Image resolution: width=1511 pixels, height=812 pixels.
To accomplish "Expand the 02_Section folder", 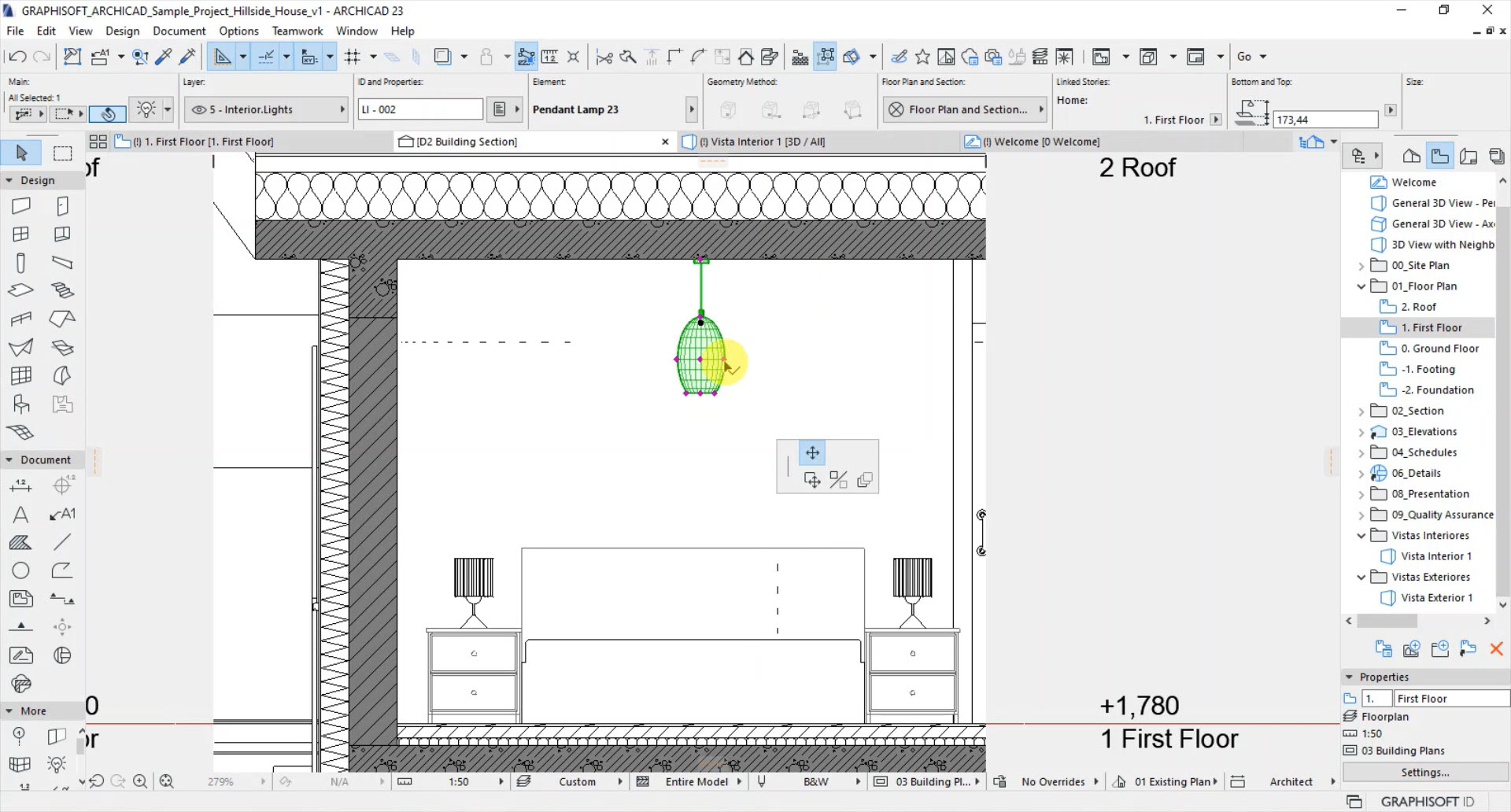I will [1361, 411].
